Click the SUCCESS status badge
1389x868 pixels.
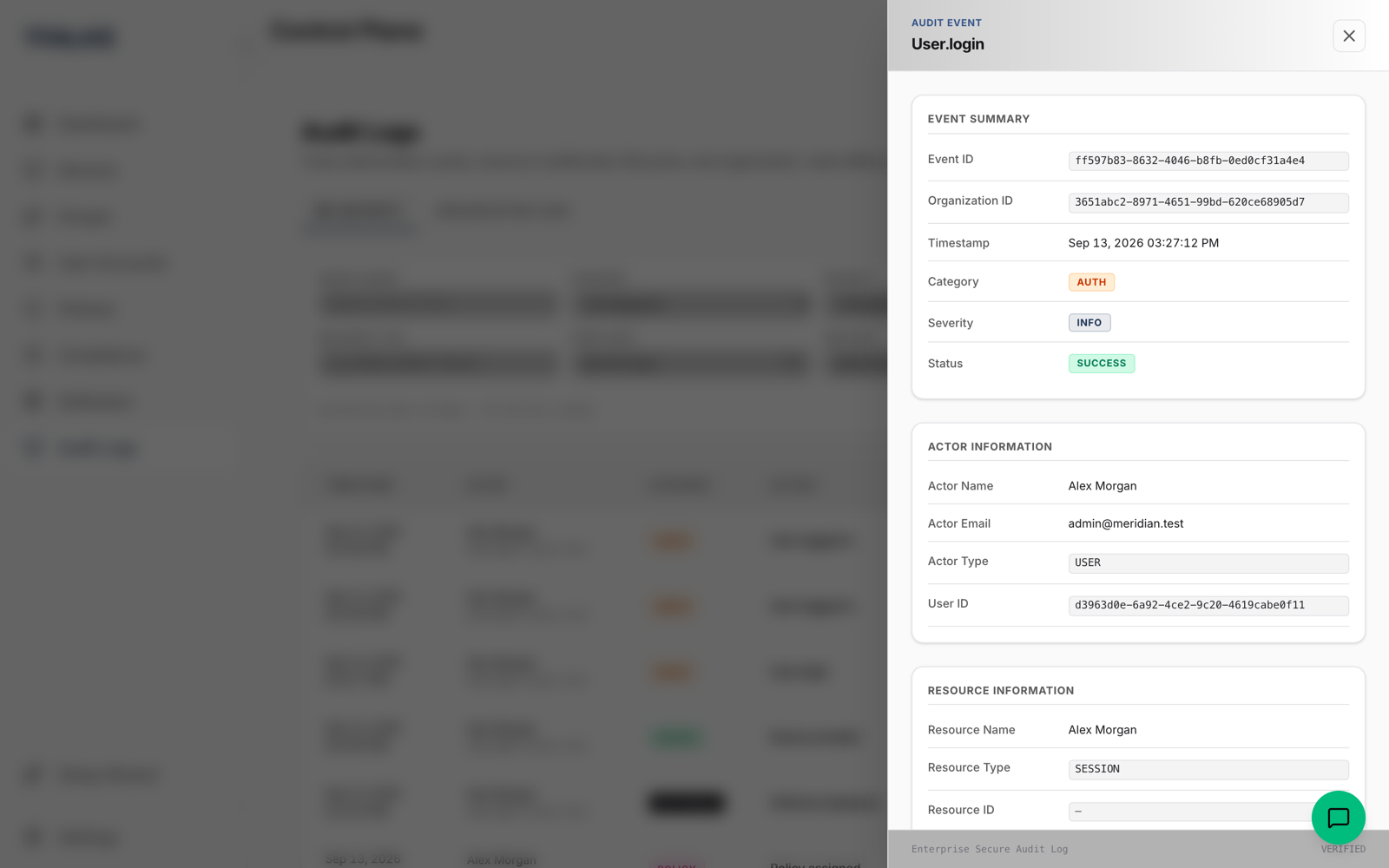pyautogui.click(x=1101, y=364)
